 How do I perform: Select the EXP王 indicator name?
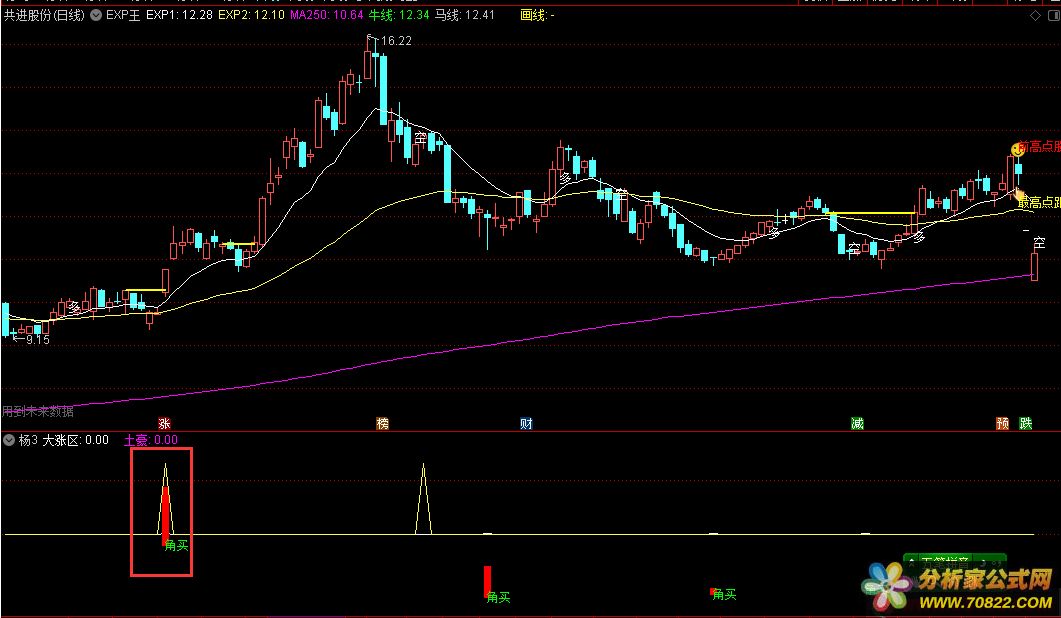point(123,15)
